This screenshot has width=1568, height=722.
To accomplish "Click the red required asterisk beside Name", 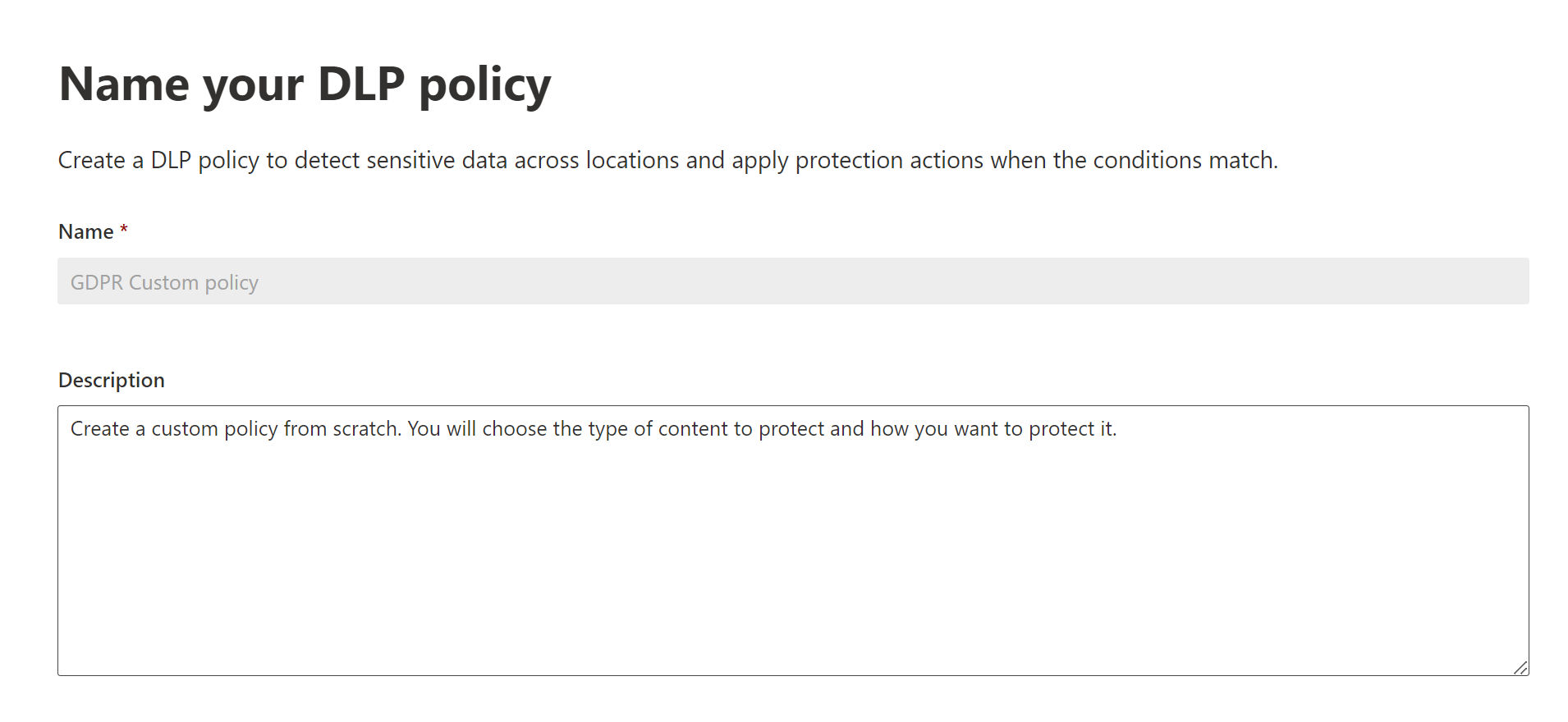I will [x=124, y=231].
